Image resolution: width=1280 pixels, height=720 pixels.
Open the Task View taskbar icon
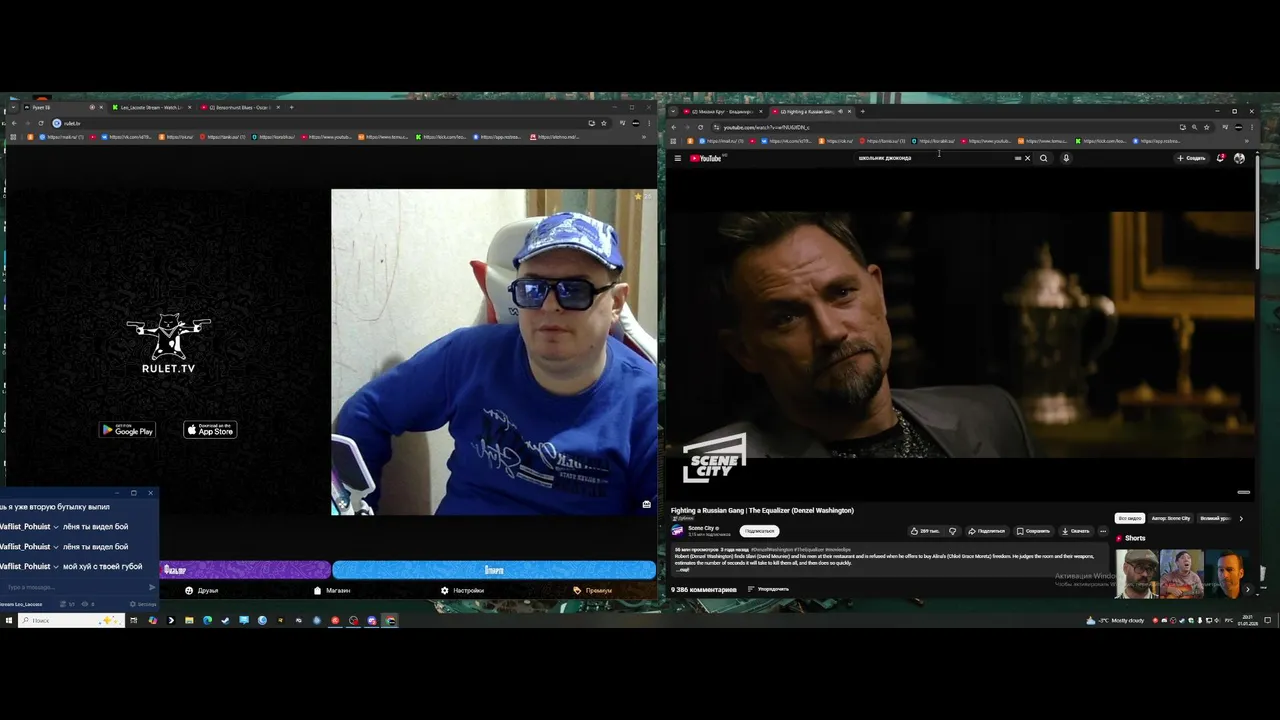pyautogui.click(x=133, y=620)
